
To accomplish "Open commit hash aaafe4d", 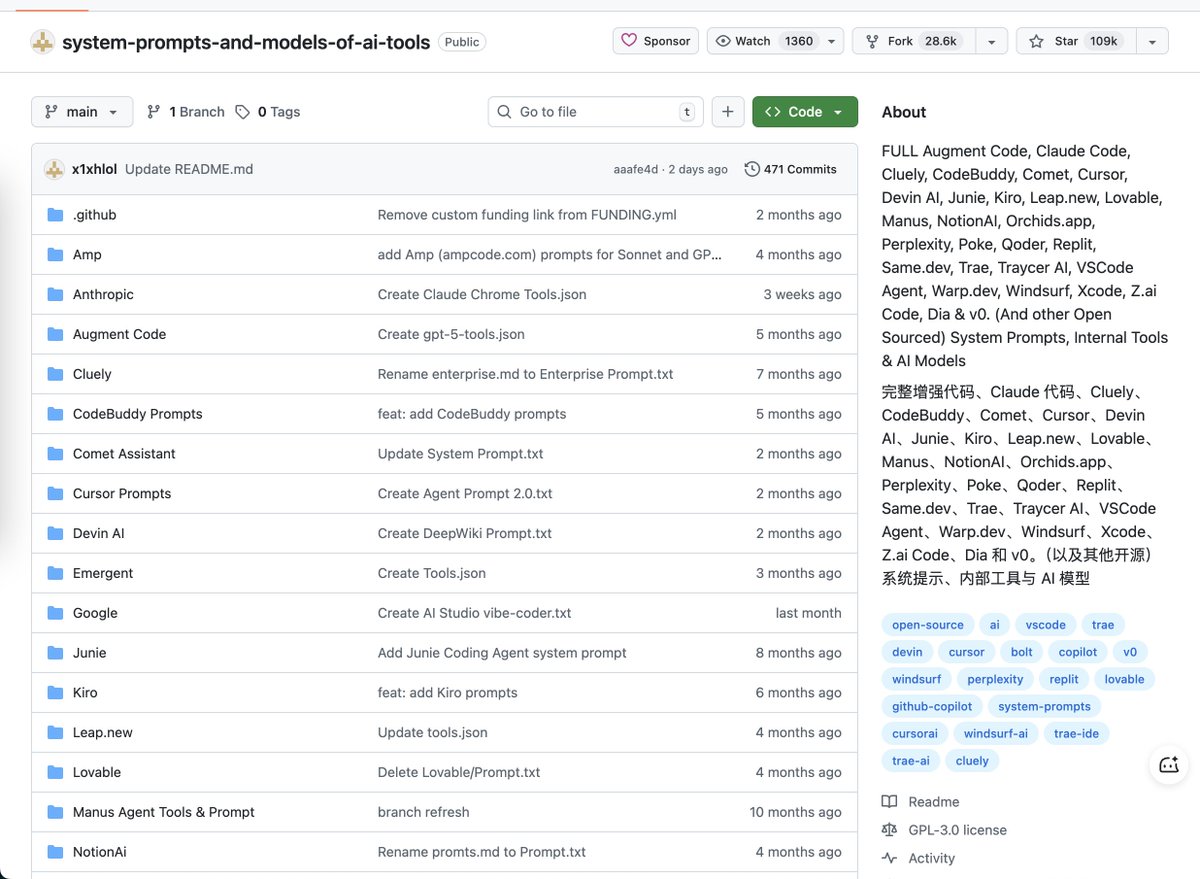I will pyautogui.click(x=636, y=169).
